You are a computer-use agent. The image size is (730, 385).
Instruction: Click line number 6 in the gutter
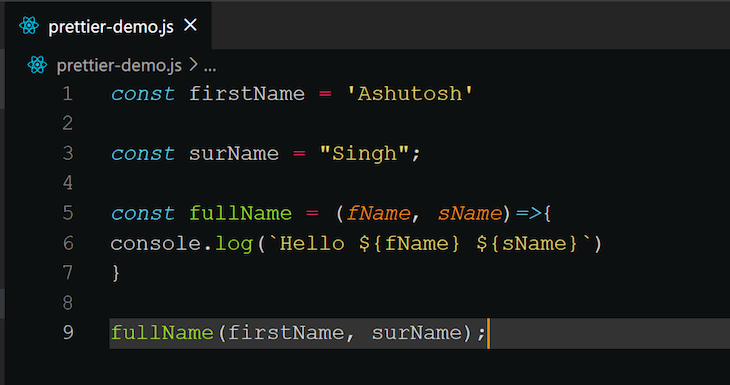click(x=68, y=243)
